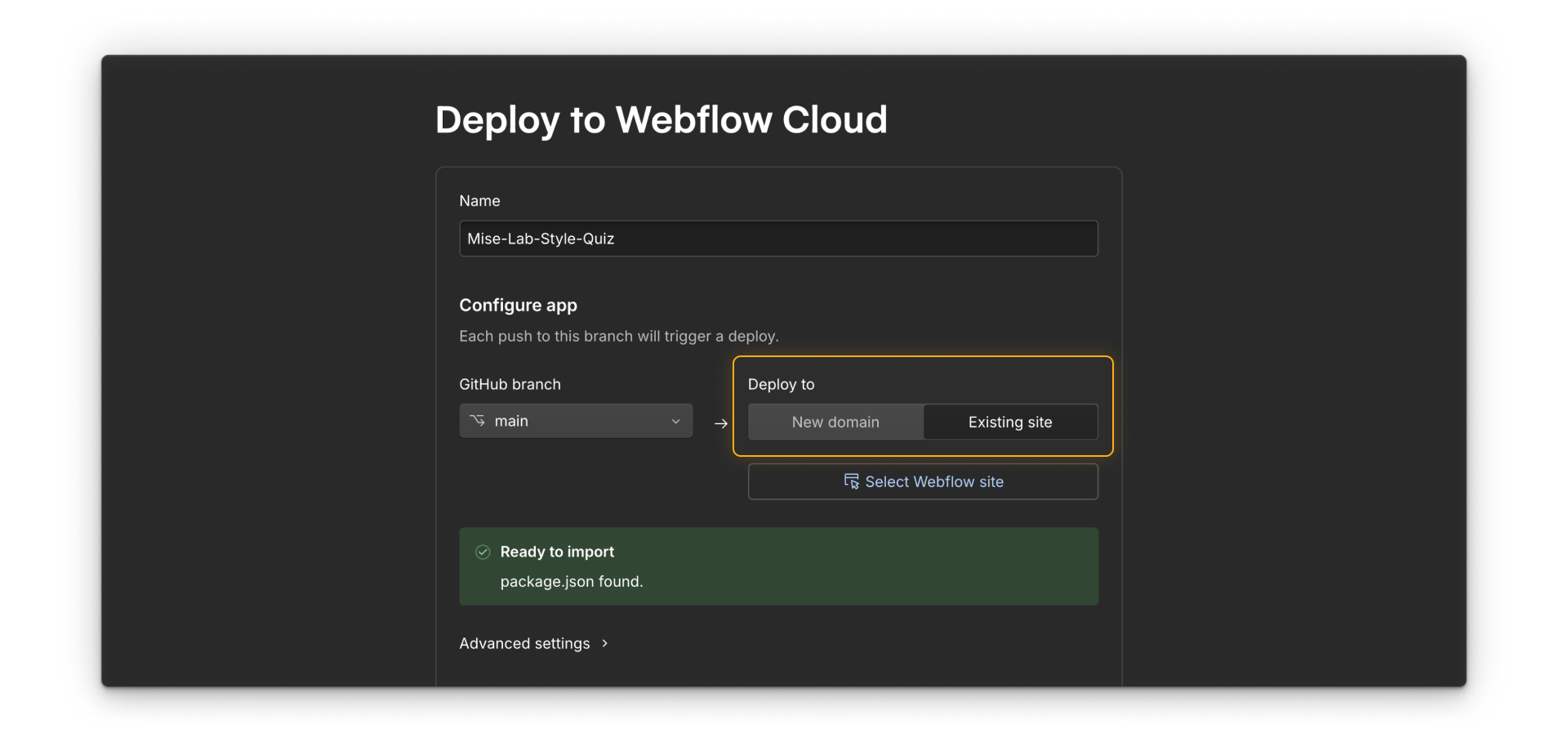Click the 'package.json found.' text
Screen dimensions: 1568x742
[572, 582]
